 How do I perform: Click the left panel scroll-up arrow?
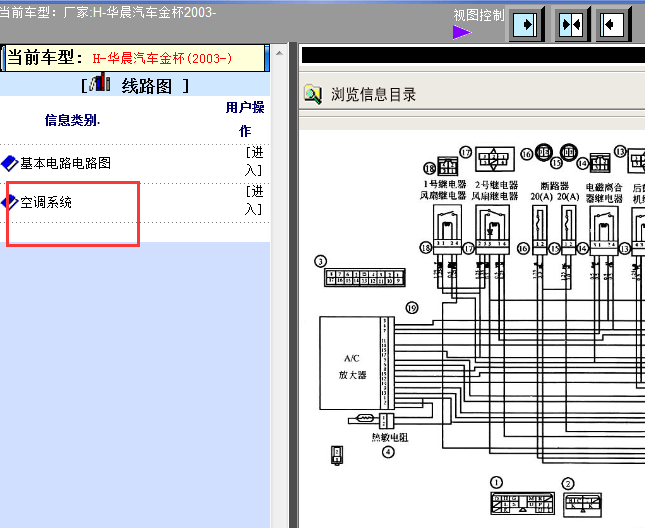[x=279, y=53]
